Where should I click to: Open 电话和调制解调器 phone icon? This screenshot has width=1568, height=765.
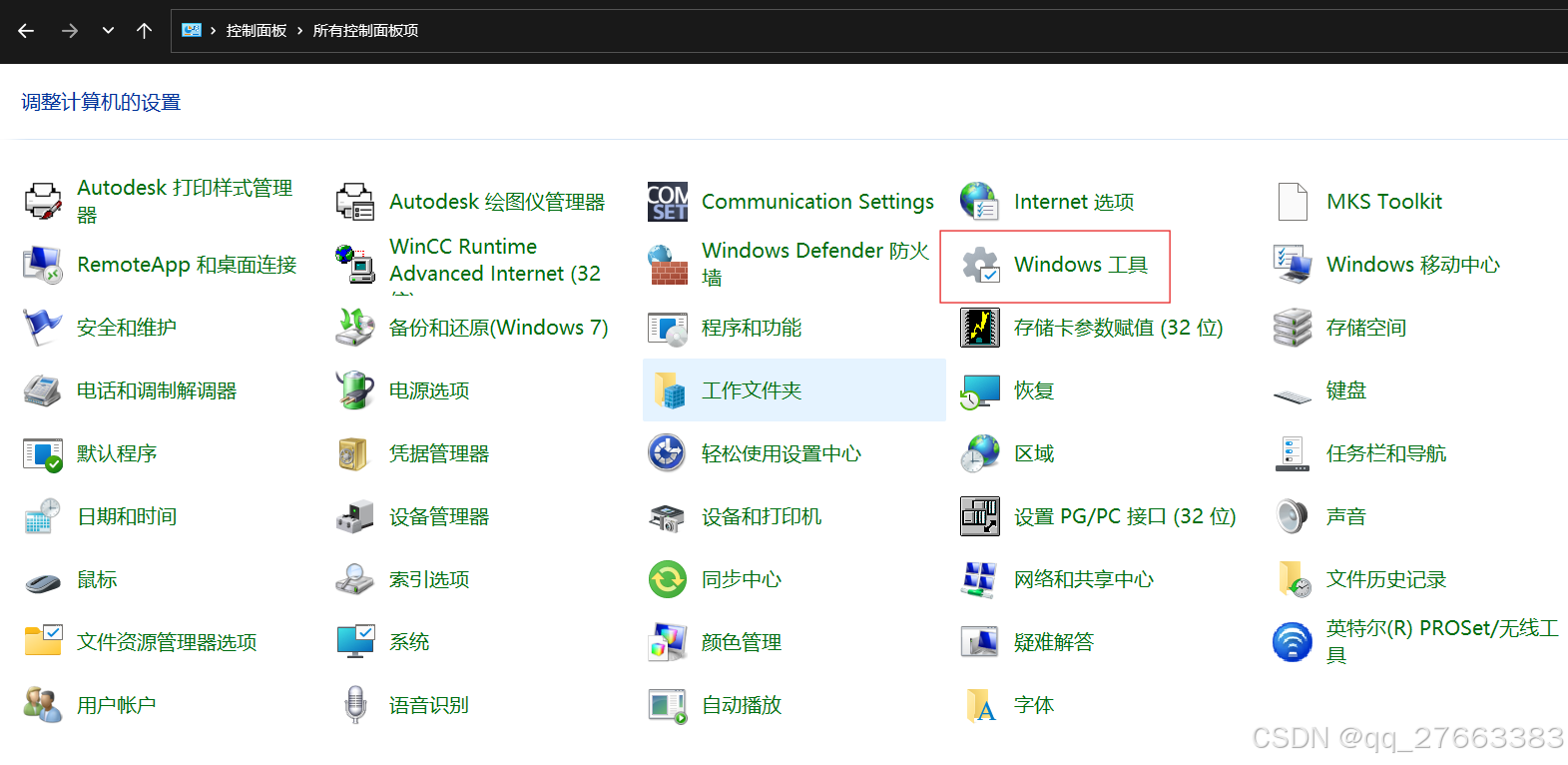(x=43, y=390)
